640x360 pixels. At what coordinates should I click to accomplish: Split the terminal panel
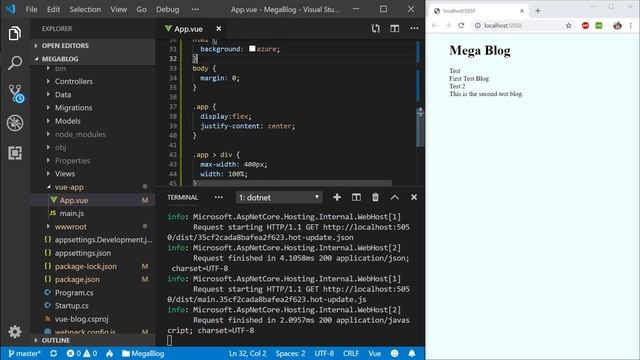tap(356, 197)
